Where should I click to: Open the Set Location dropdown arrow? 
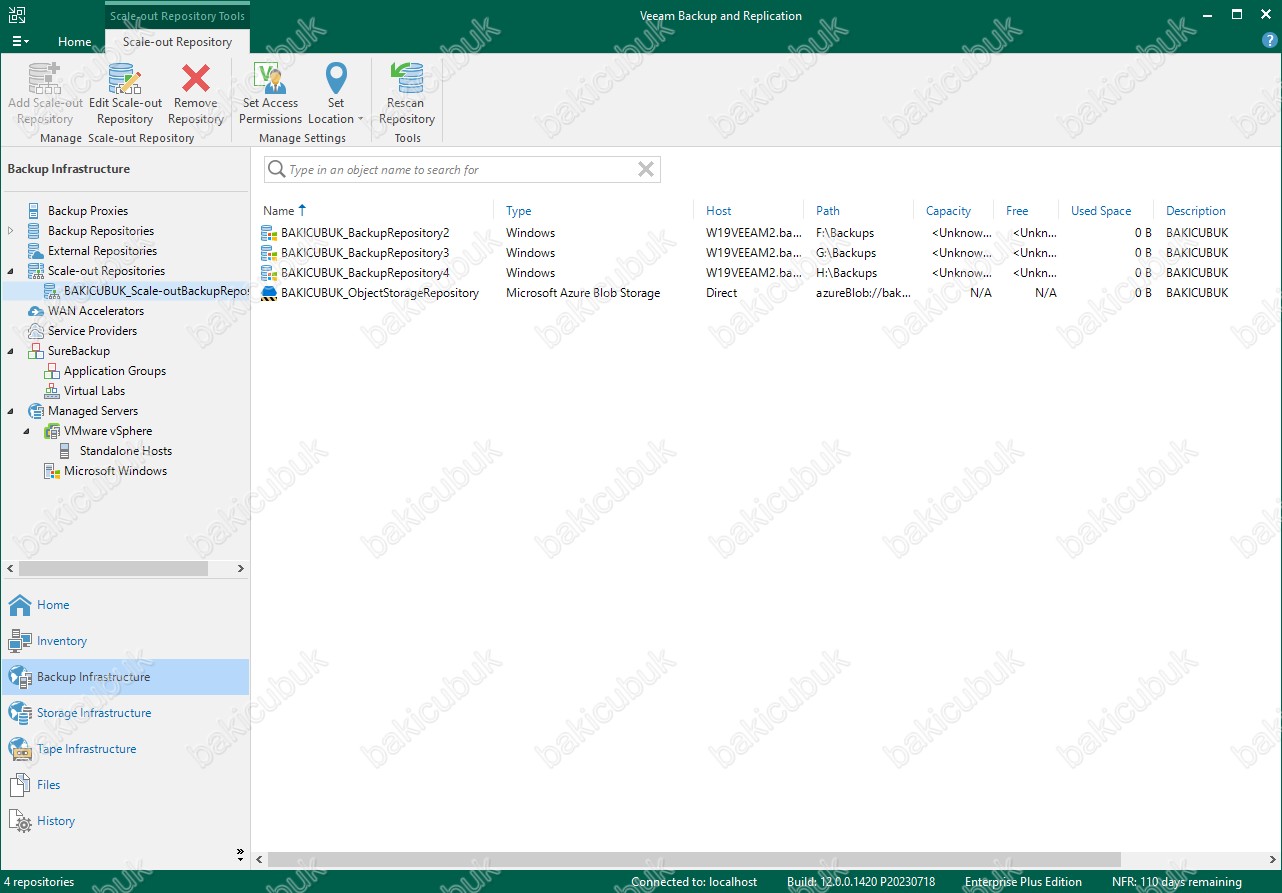pos(361,120)
